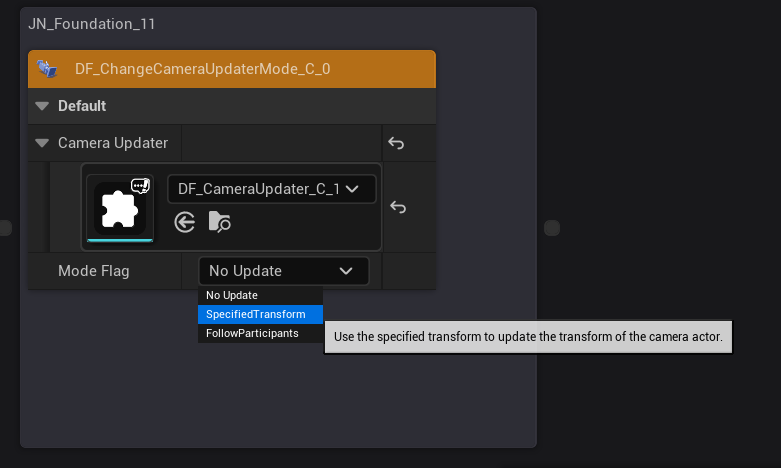Viewport: 781px width, 468px height.
Task: Click the JN_Foundation_11 comment title
Action: (92, 23)
